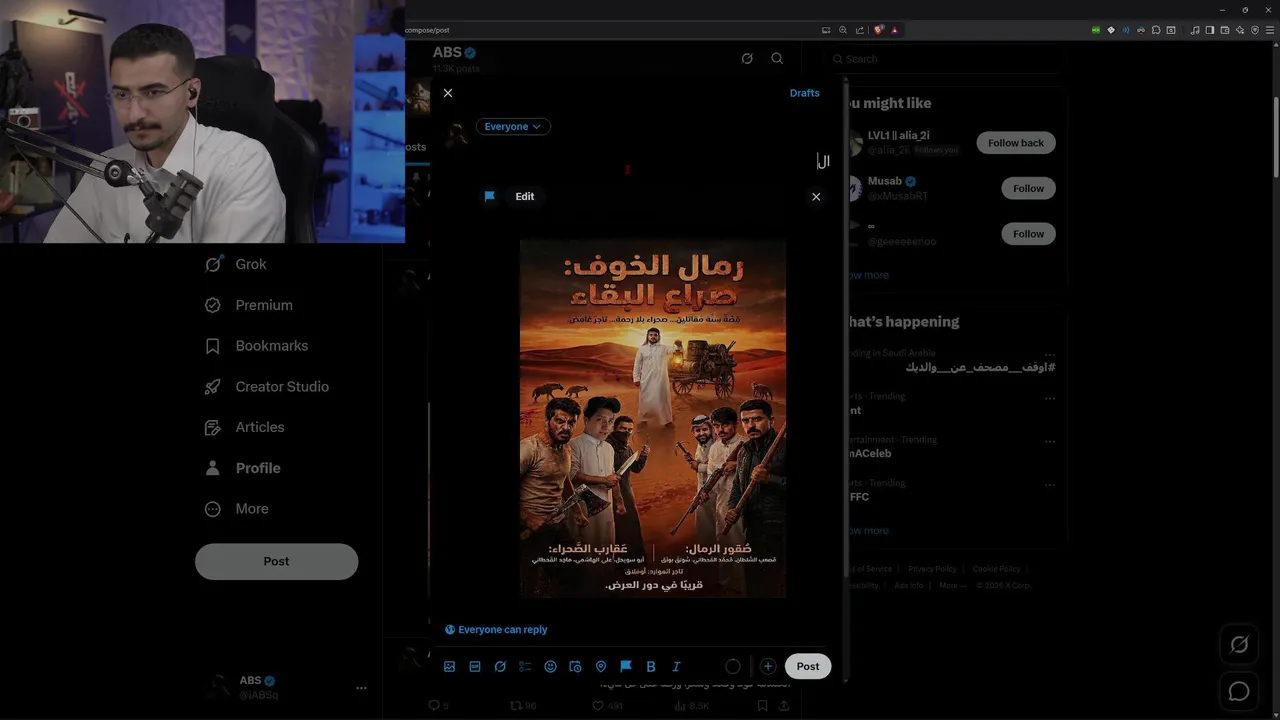
Task: Click the flag icon in compose toolbar
Action: point(626,666)
